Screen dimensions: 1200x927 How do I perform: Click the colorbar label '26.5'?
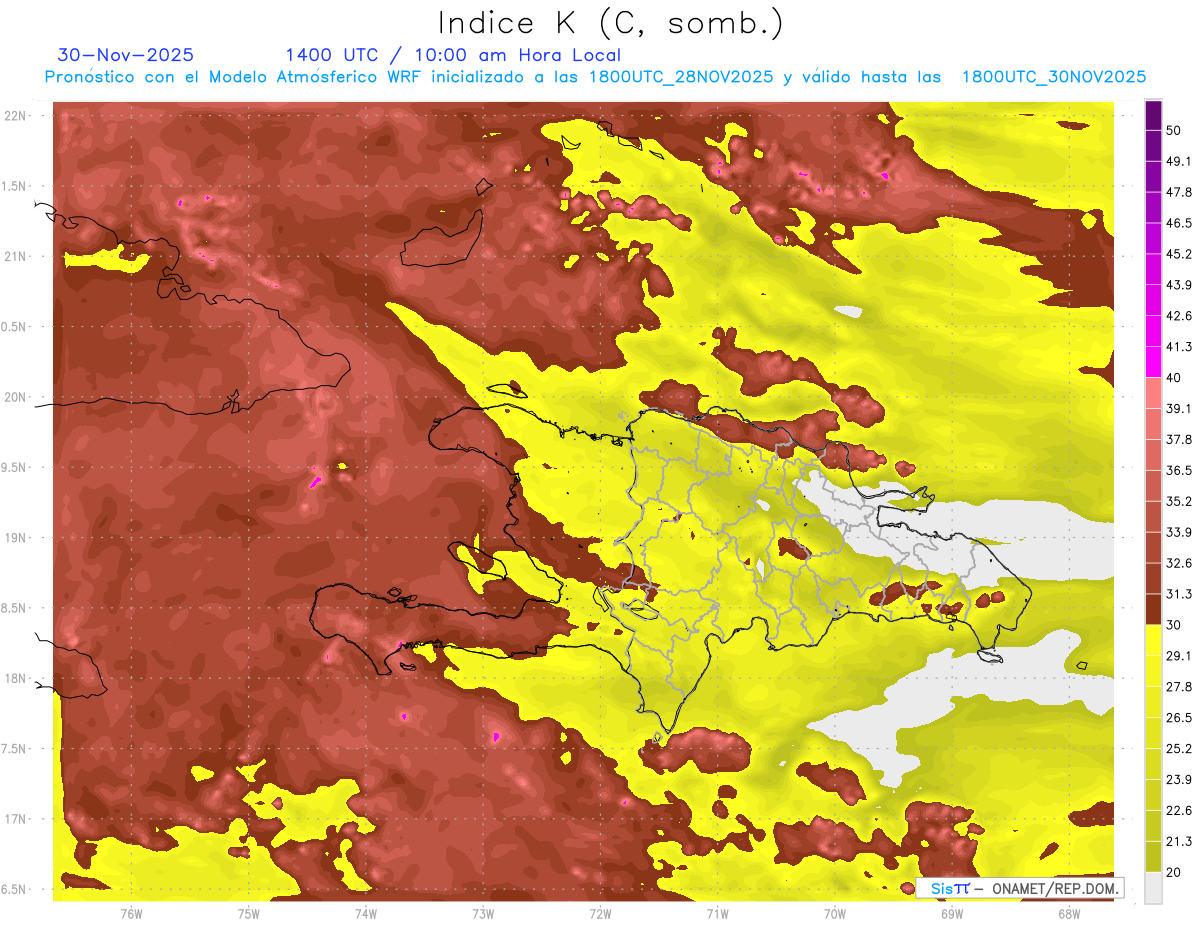(1179, 717)
